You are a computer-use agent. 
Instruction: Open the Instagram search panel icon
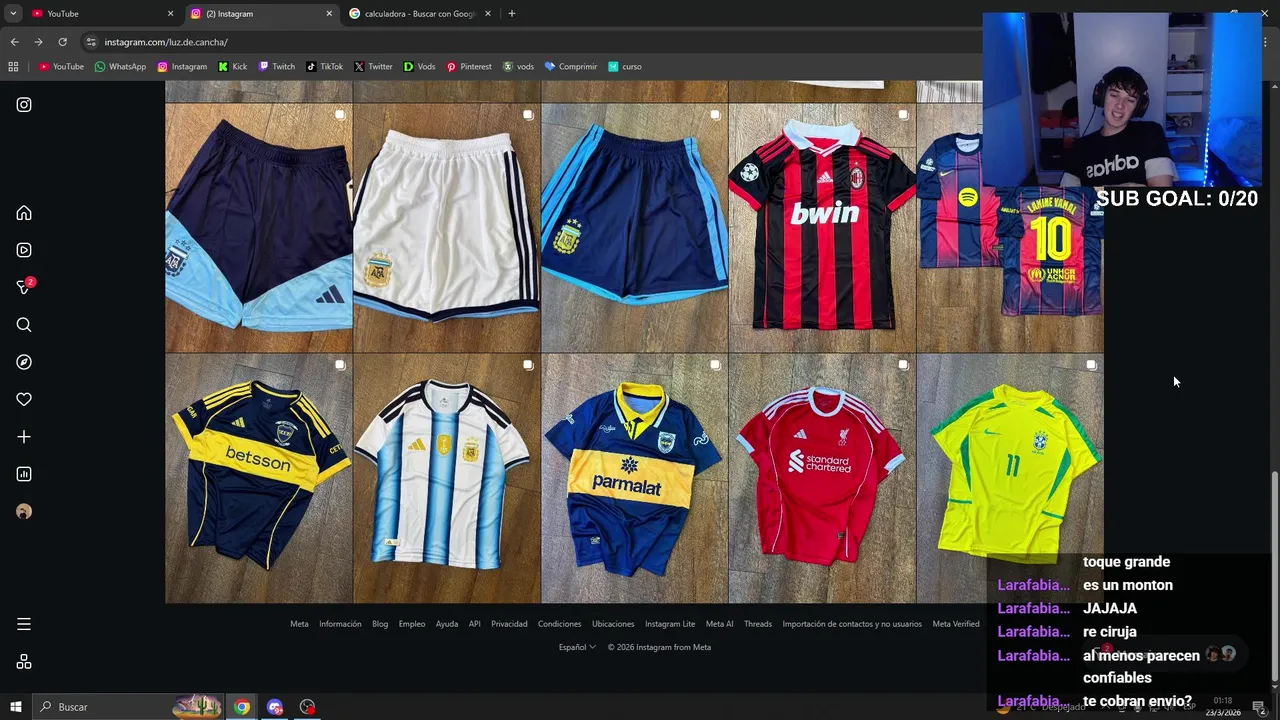tap(24, 325)
